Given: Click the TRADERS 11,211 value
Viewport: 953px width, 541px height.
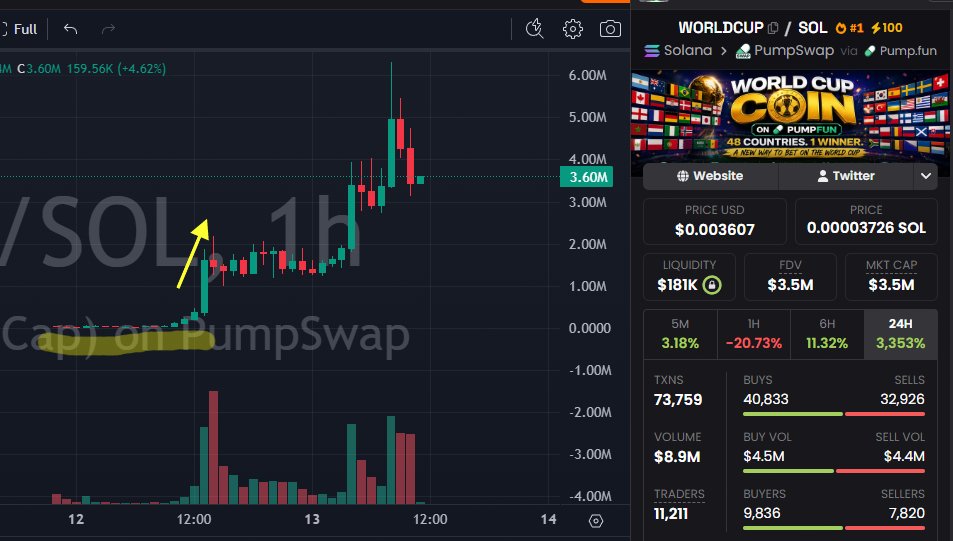Looking at the screenshot, I should pos(670,514).
